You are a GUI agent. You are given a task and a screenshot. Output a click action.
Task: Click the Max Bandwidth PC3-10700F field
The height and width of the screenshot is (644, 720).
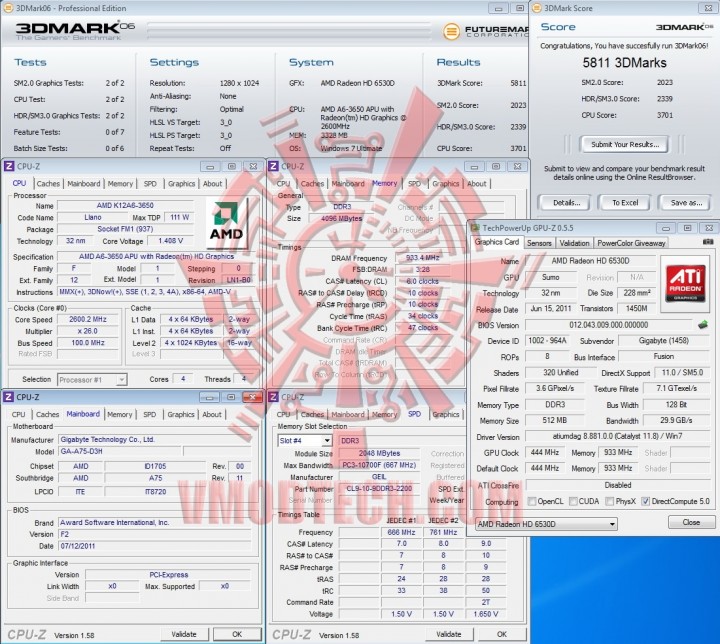pyautogui.click(x=379, y=465)
